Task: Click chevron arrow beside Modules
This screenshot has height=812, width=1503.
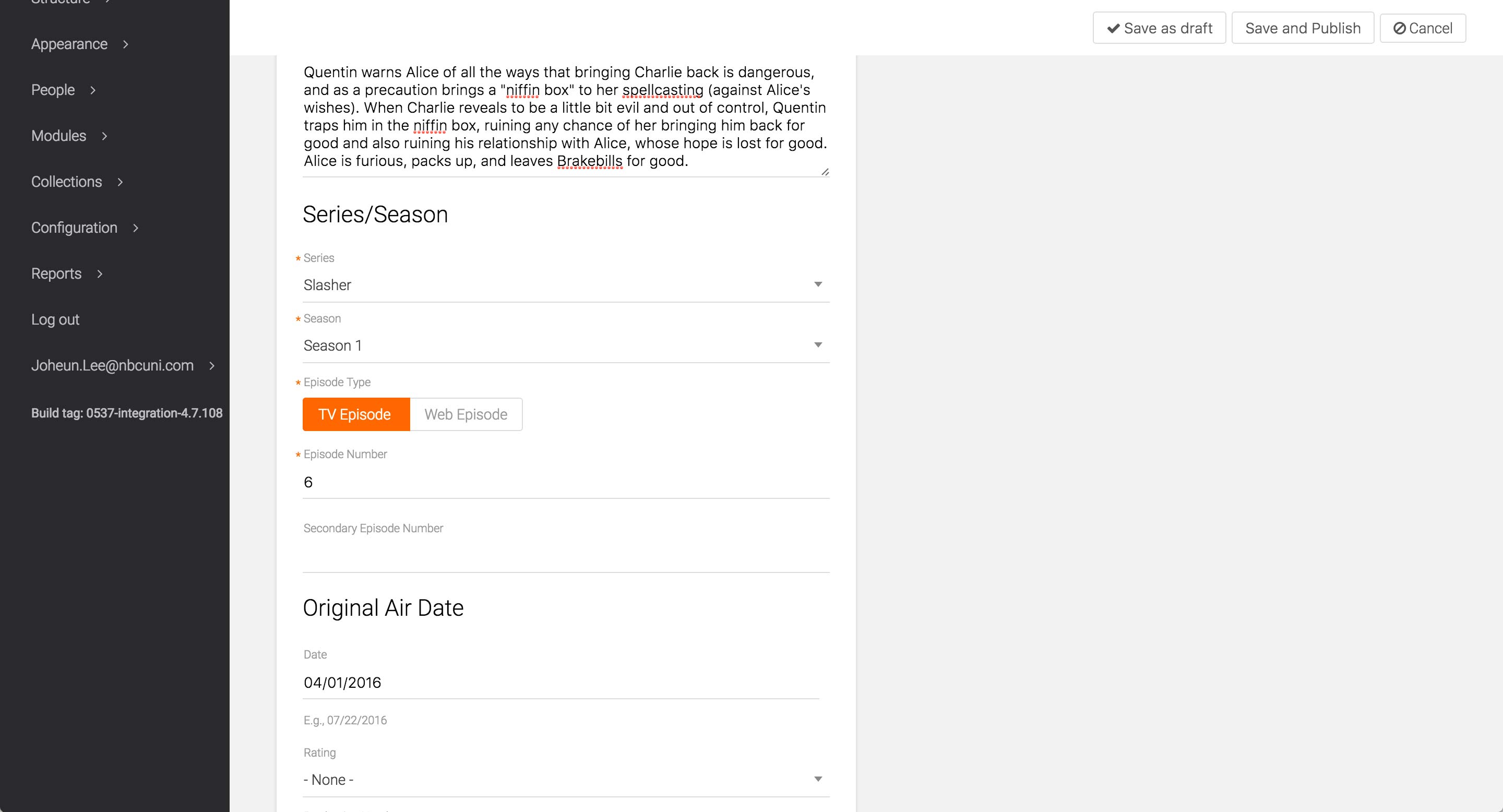Action: 104,136
